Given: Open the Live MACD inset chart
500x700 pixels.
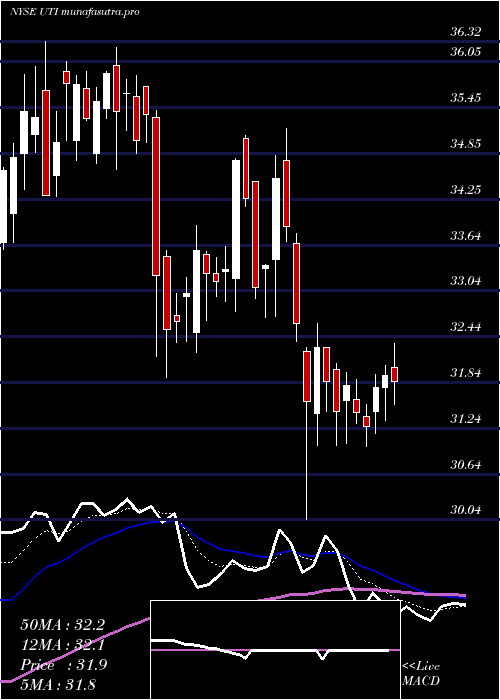Looking at the screenshot, I should point(275,650).
